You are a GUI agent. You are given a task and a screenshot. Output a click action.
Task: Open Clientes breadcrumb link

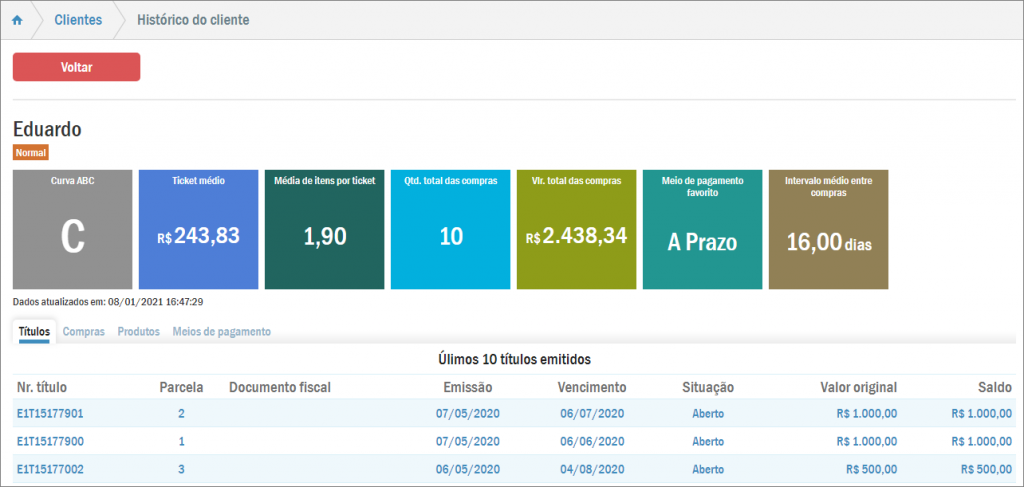(78, 20)
